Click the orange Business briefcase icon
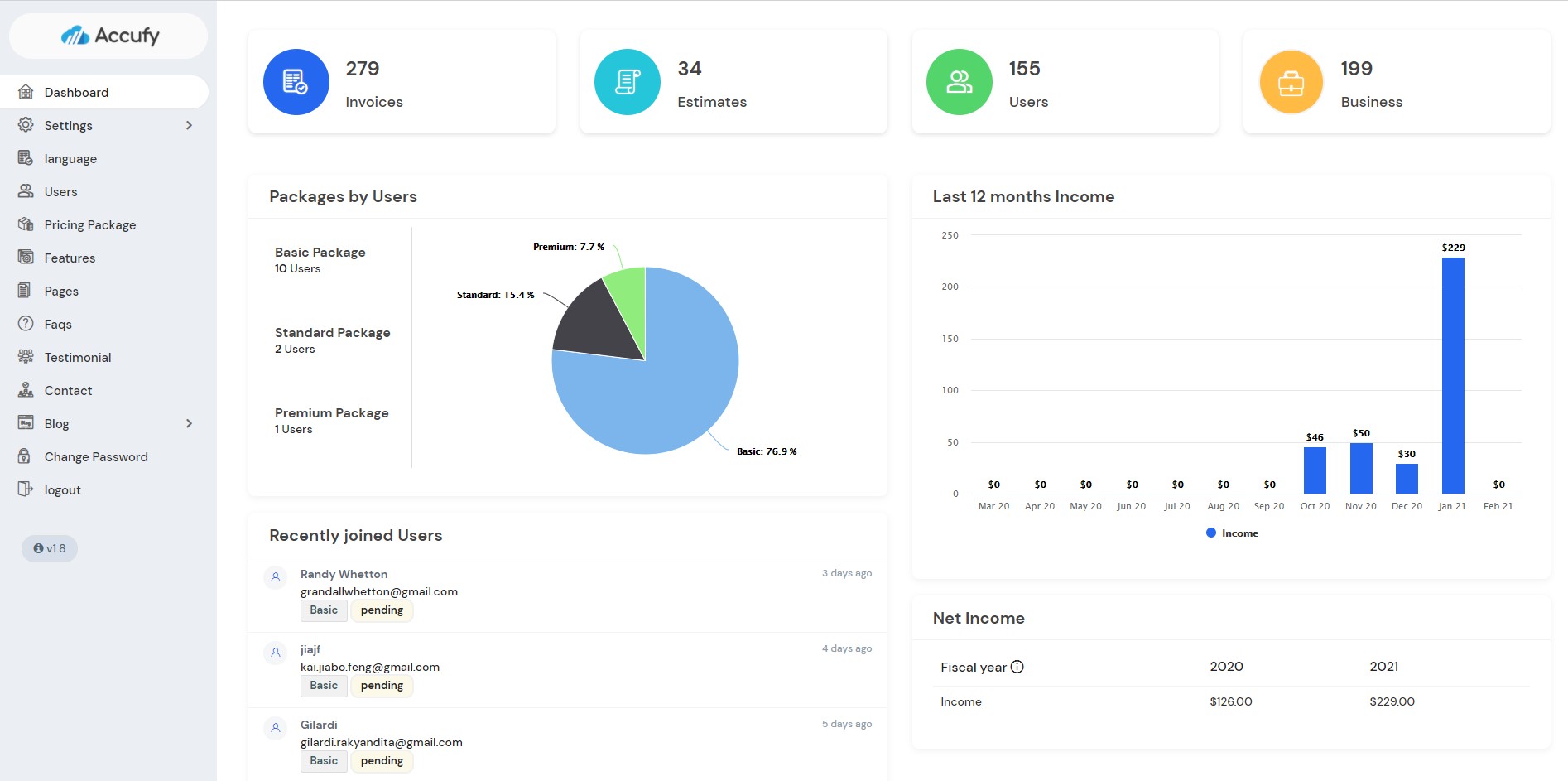The image size is (1568, 781). point(1291,82)
